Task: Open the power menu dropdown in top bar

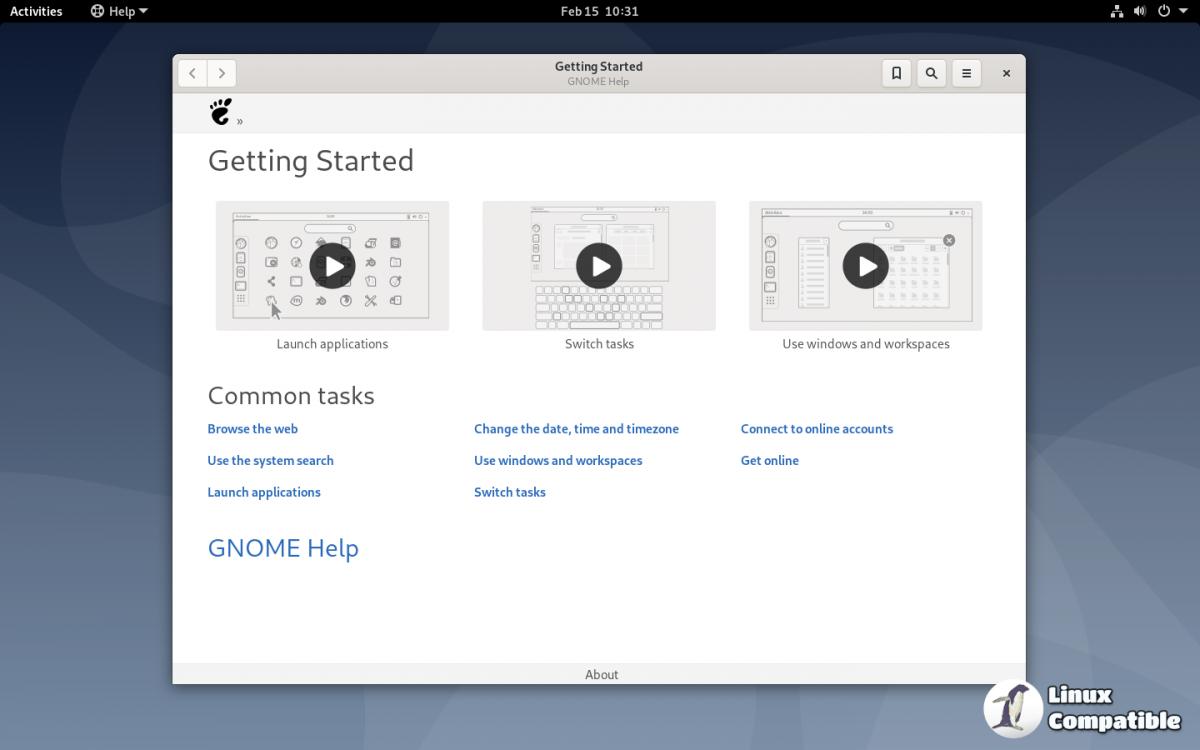Action: [1171, 11]
